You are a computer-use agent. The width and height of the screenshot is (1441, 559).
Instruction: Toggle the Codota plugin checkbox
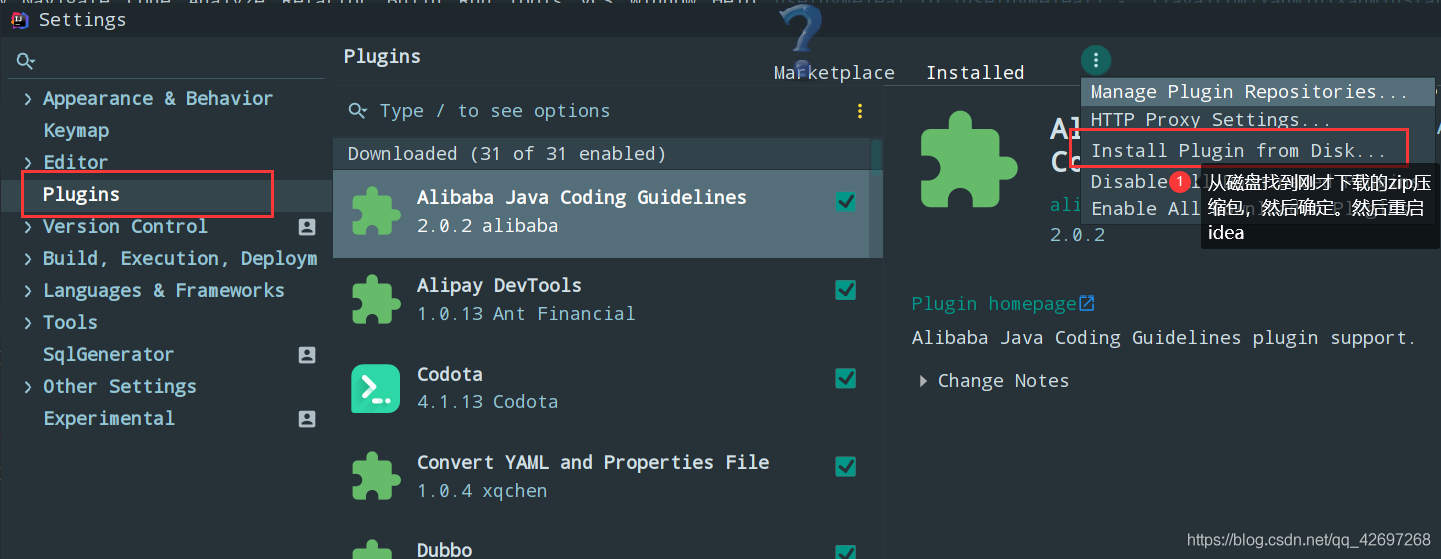(x=845, y=378)
